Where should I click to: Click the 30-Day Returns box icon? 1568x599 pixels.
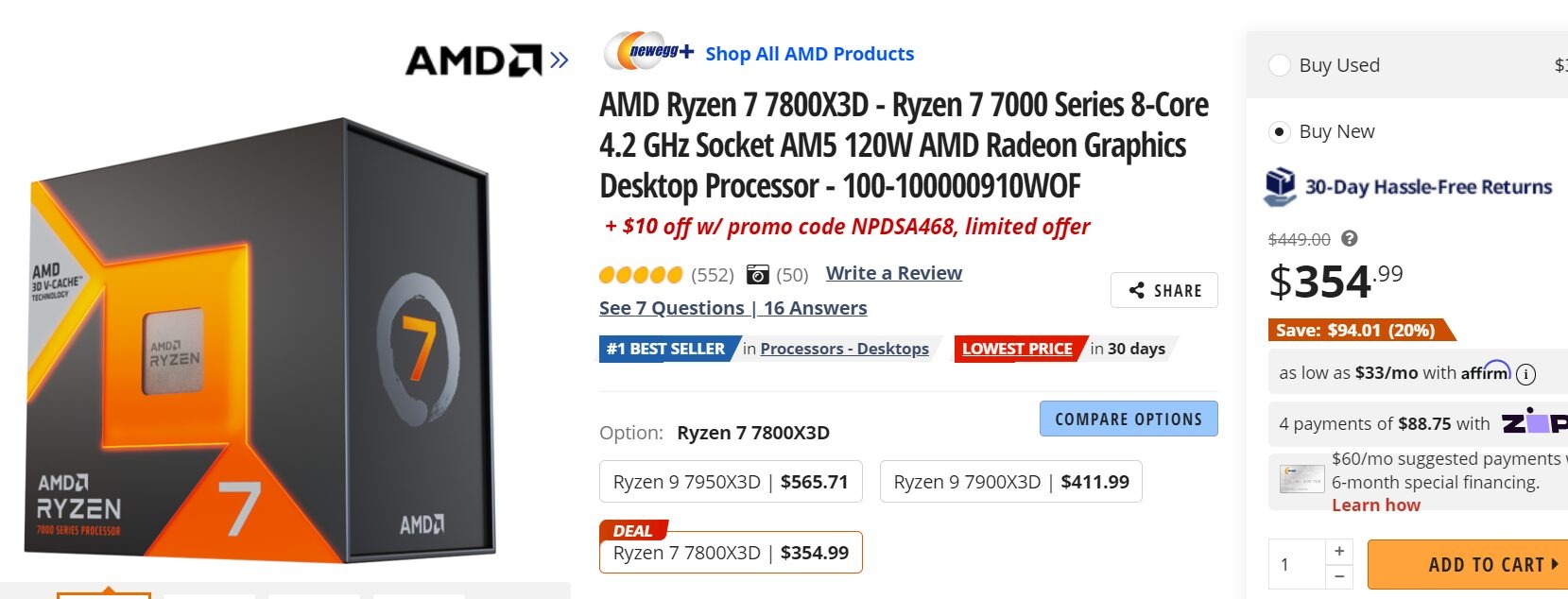[x=1281, y=186]
